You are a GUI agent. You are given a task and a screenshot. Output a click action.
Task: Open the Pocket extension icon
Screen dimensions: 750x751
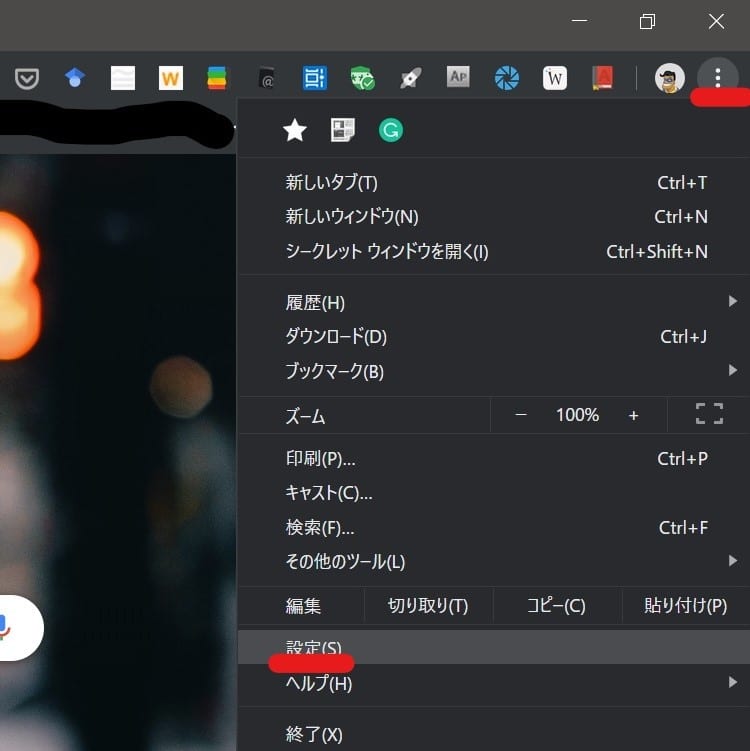(x=27, y=78)
